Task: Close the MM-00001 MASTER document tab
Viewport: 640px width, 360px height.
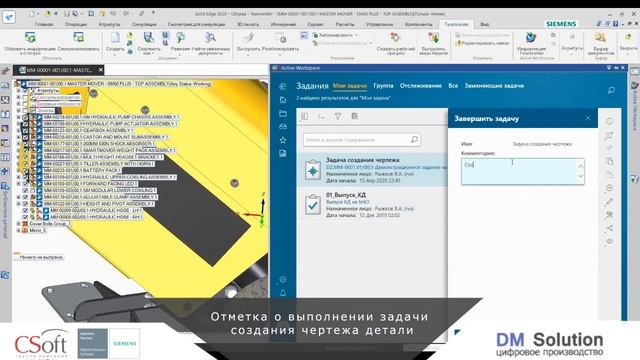Action: 101,70
